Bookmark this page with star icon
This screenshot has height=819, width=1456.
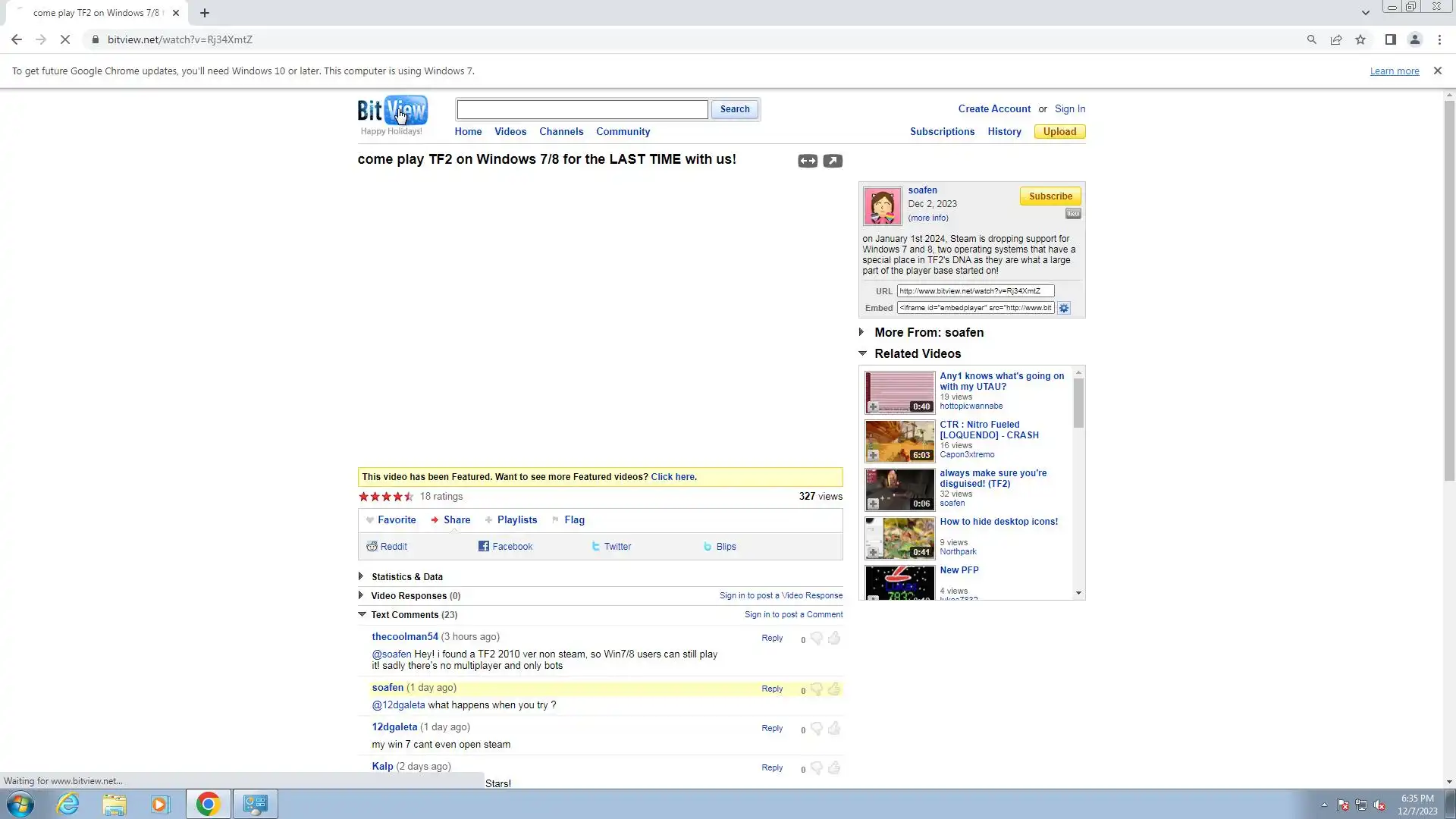(1360, 39)
